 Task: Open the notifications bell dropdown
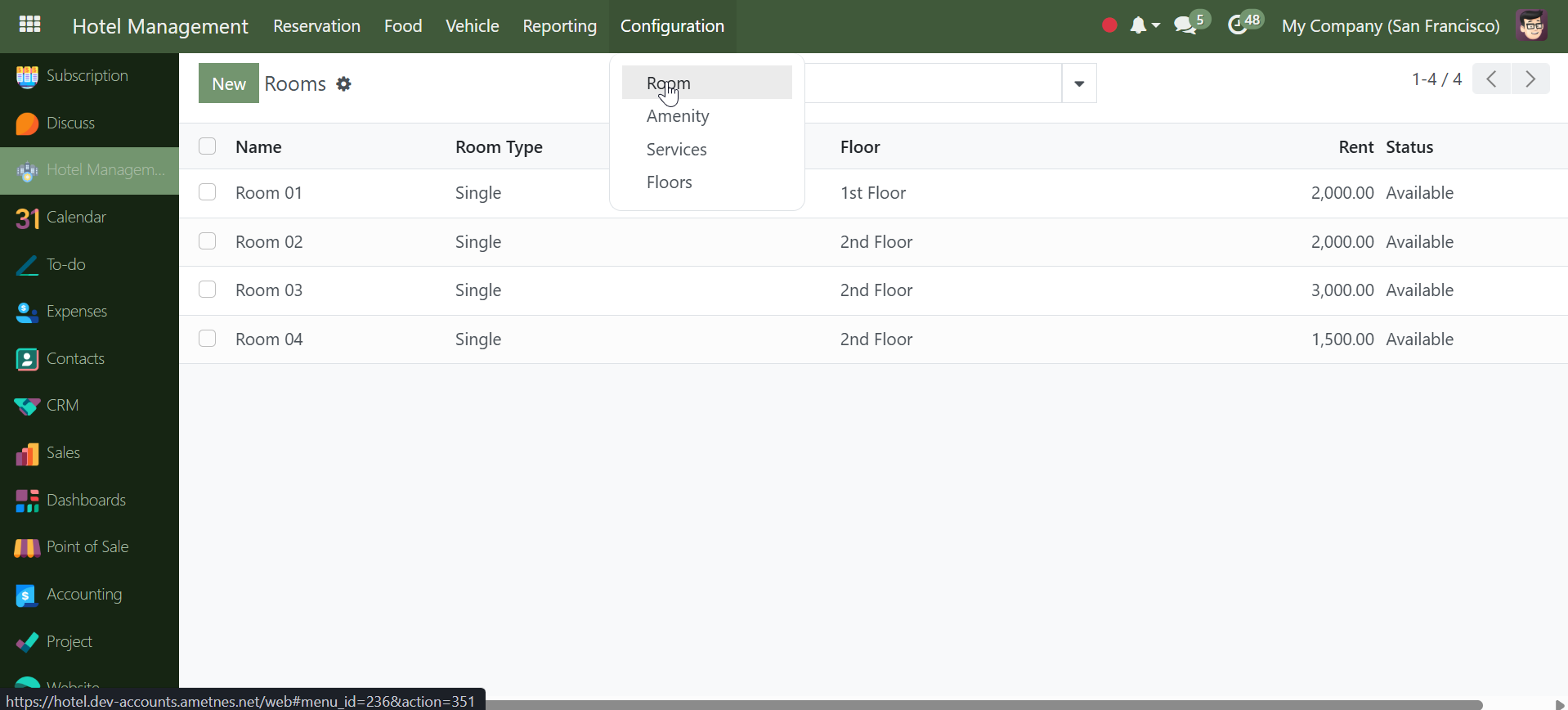click(x=1143, y=26)
